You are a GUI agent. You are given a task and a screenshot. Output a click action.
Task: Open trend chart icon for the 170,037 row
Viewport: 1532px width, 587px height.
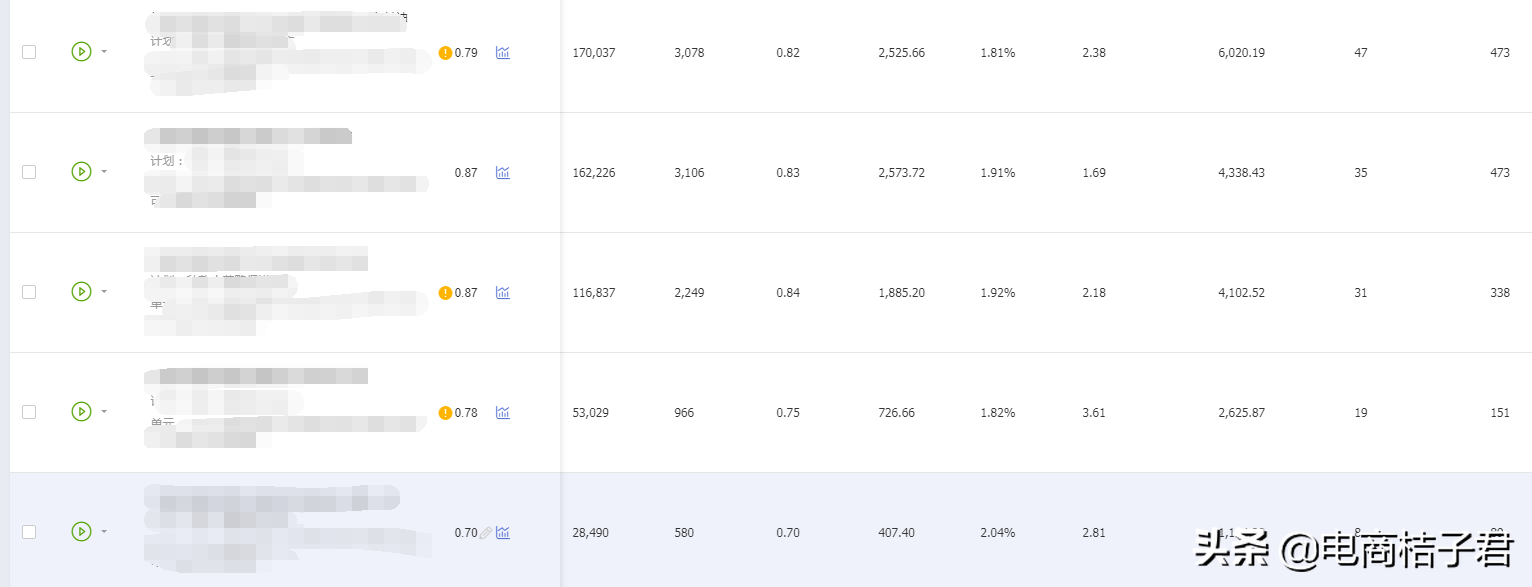coord(503,53)
